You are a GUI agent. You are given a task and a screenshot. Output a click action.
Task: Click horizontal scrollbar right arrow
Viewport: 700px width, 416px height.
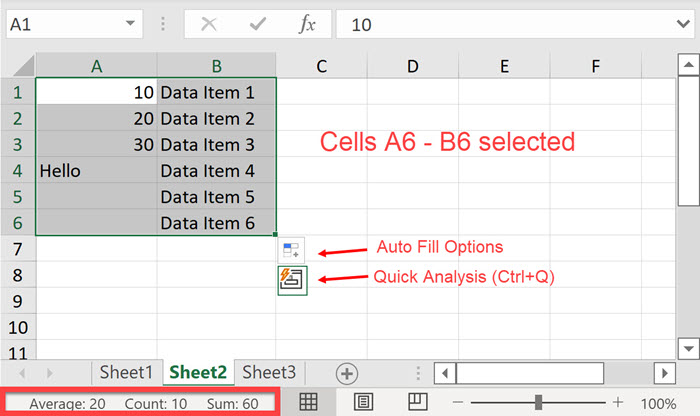click(x=665, y=373)
